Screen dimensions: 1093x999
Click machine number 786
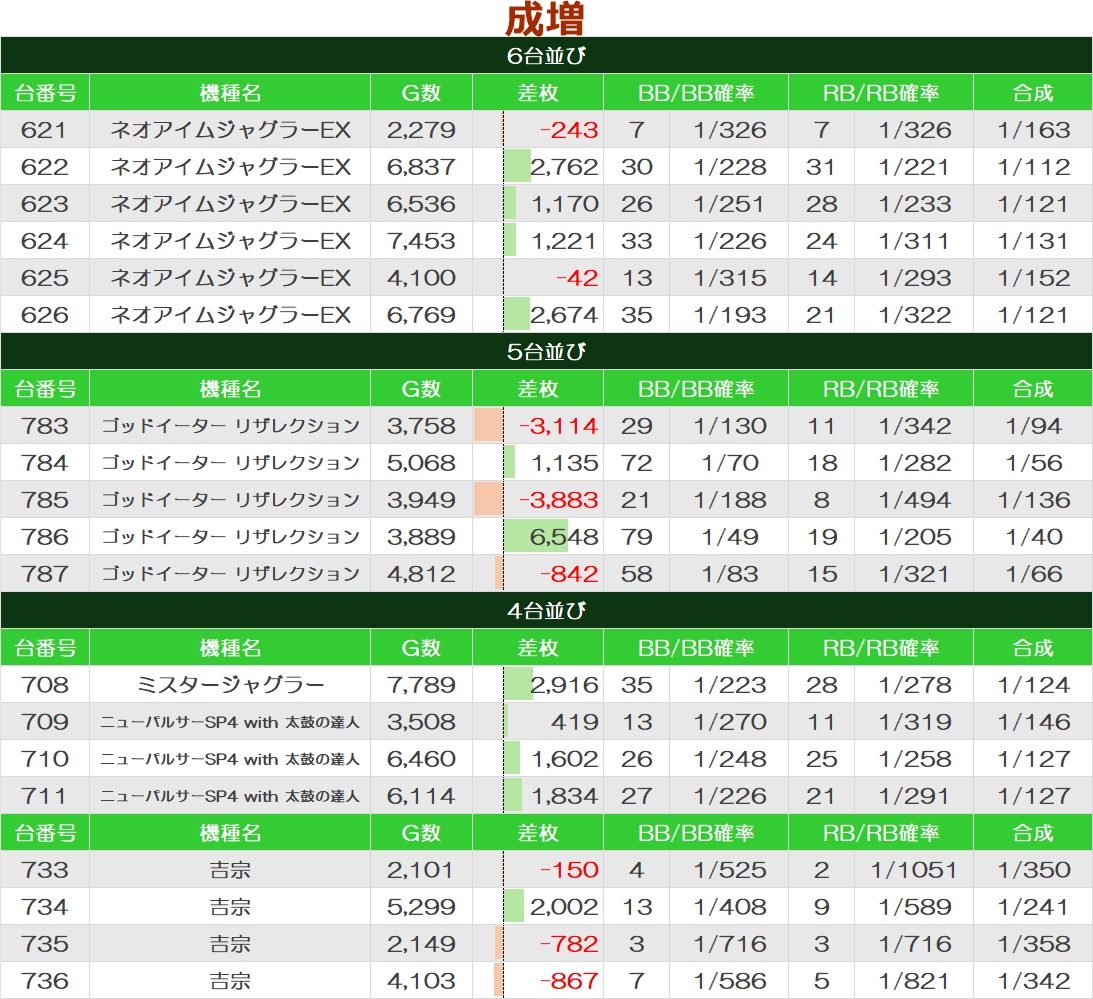click(45, 536)
